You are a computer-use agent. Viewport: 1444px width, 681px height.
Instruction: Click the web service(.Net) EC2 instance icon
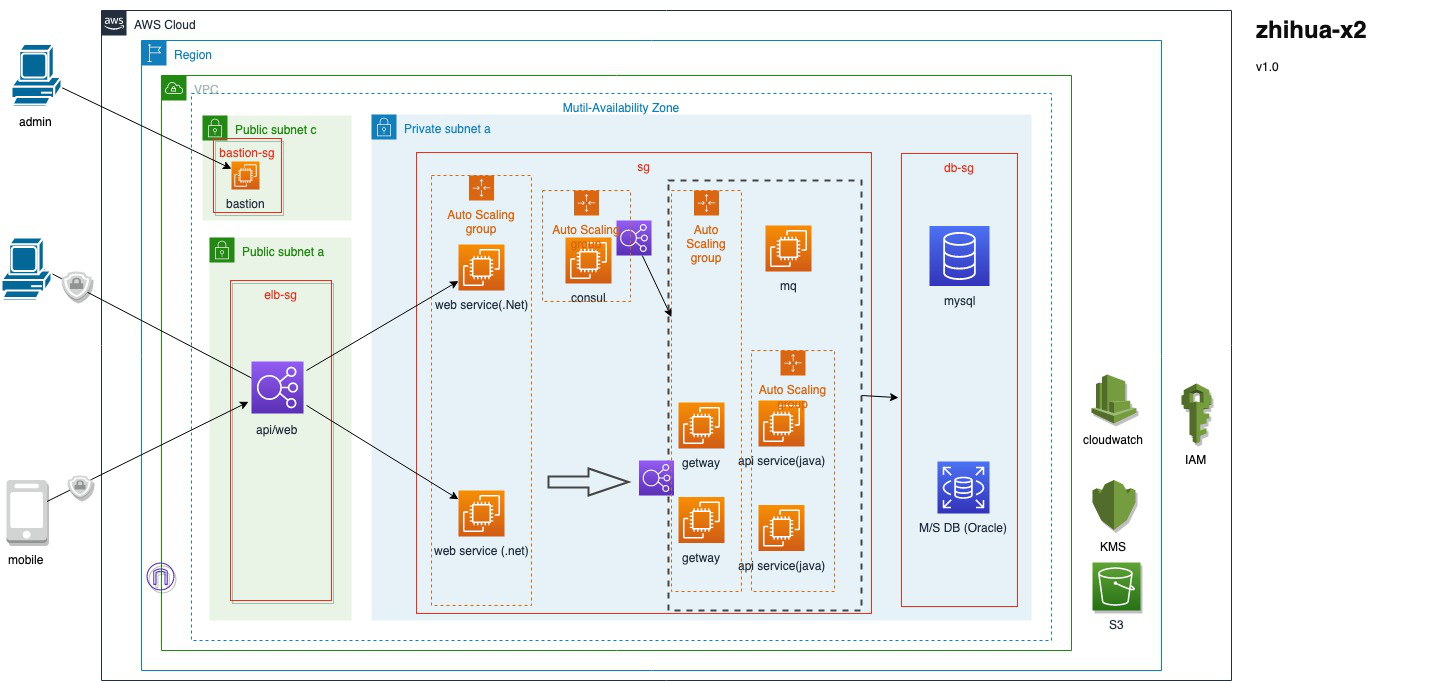tap(481, 268)
